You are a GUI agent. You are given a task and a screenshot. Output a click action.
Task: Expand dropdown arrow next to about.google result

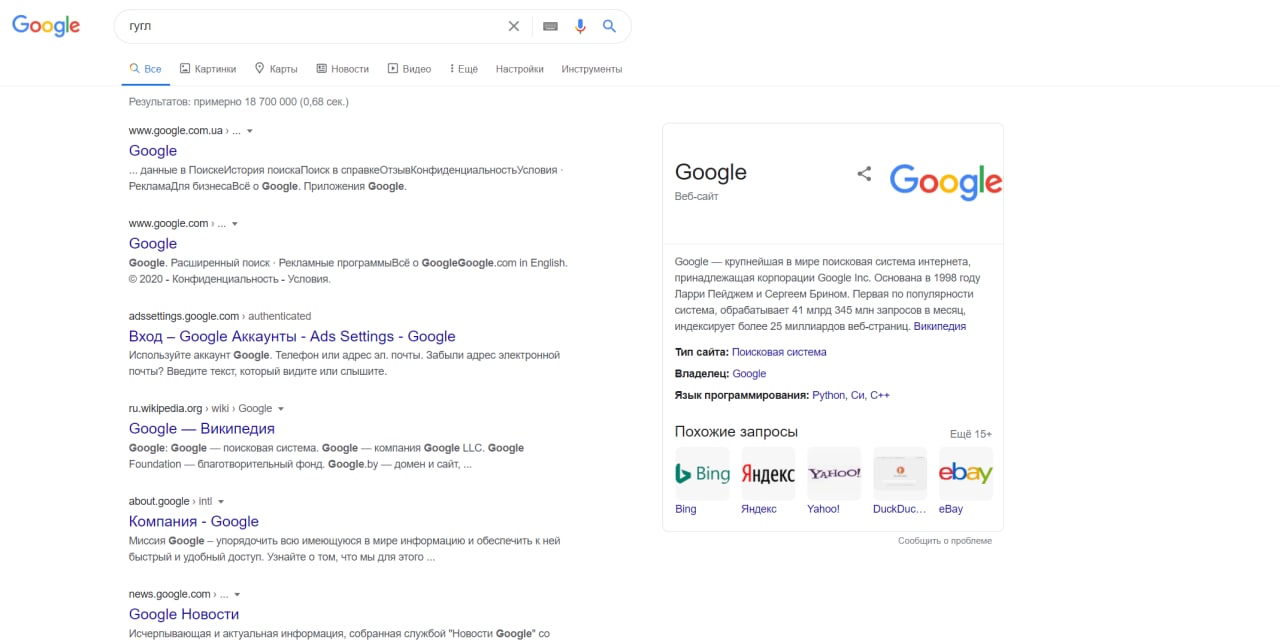(x=221, y=502)
